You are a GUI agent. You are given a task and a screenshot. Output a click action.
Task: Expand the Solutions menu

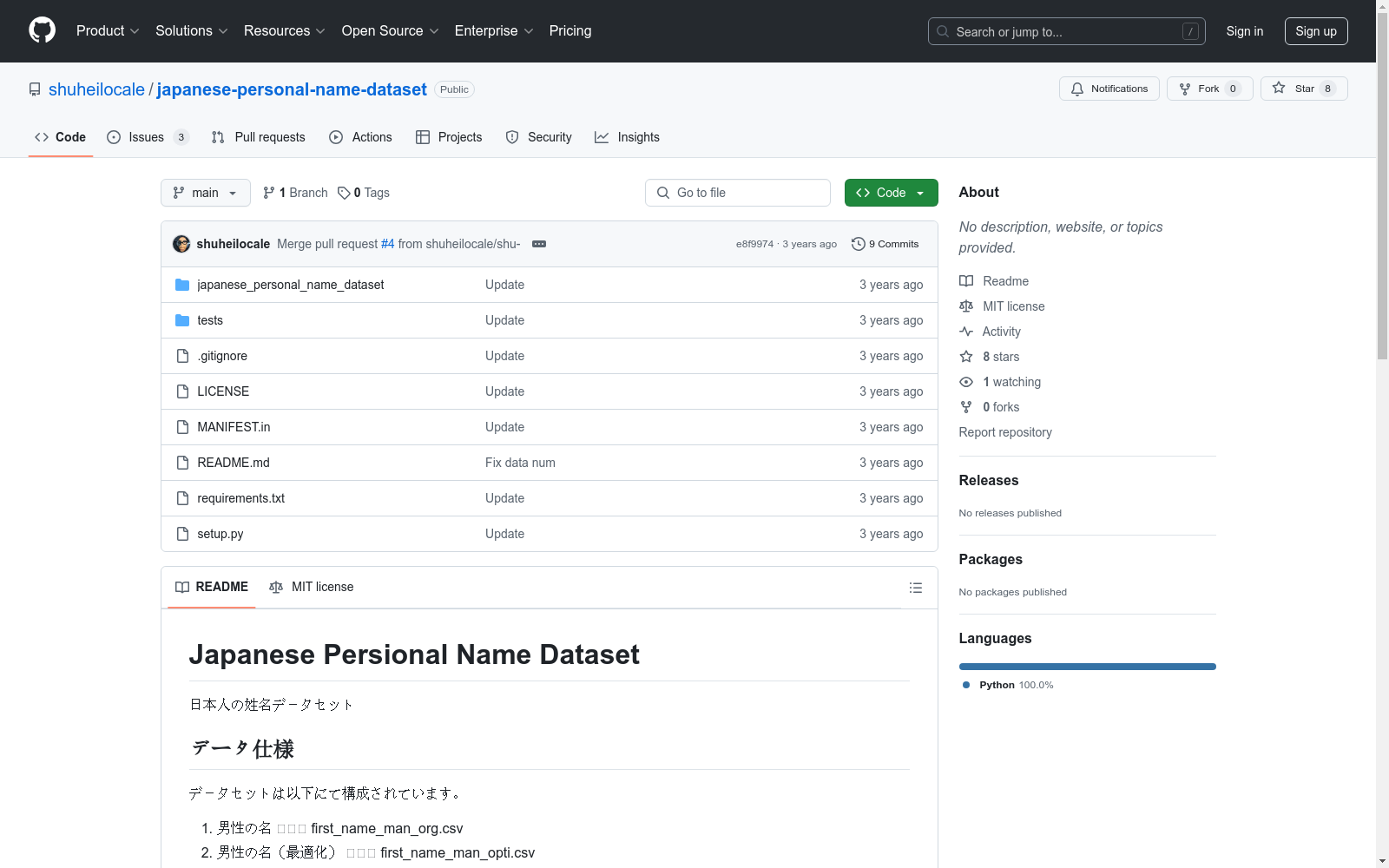click(192, 30)
